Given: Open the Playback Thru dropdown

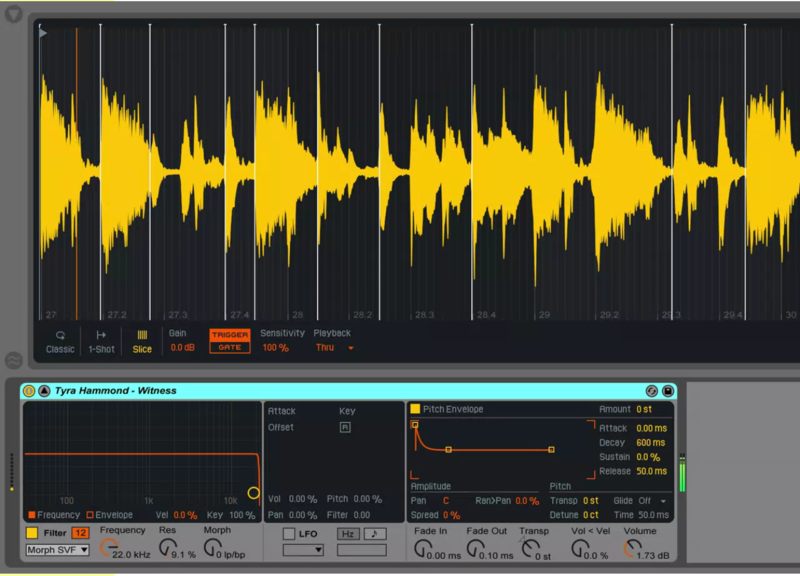Looking at the screenshot, I should (x=335, y=348).
